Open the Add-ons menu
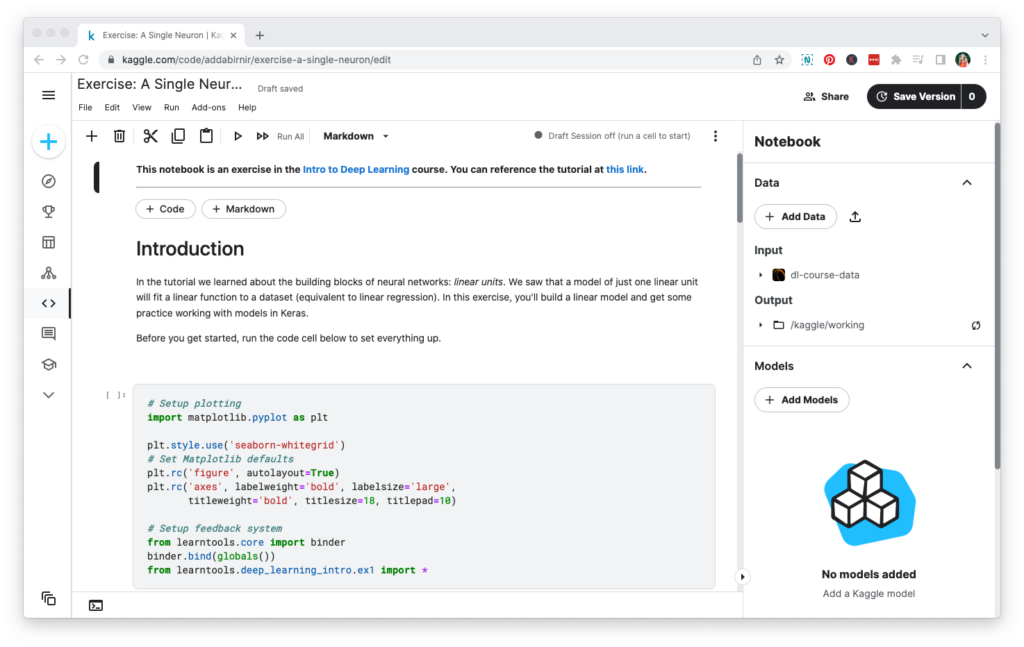Viewport: 1024px width, 647px height. 208,106
